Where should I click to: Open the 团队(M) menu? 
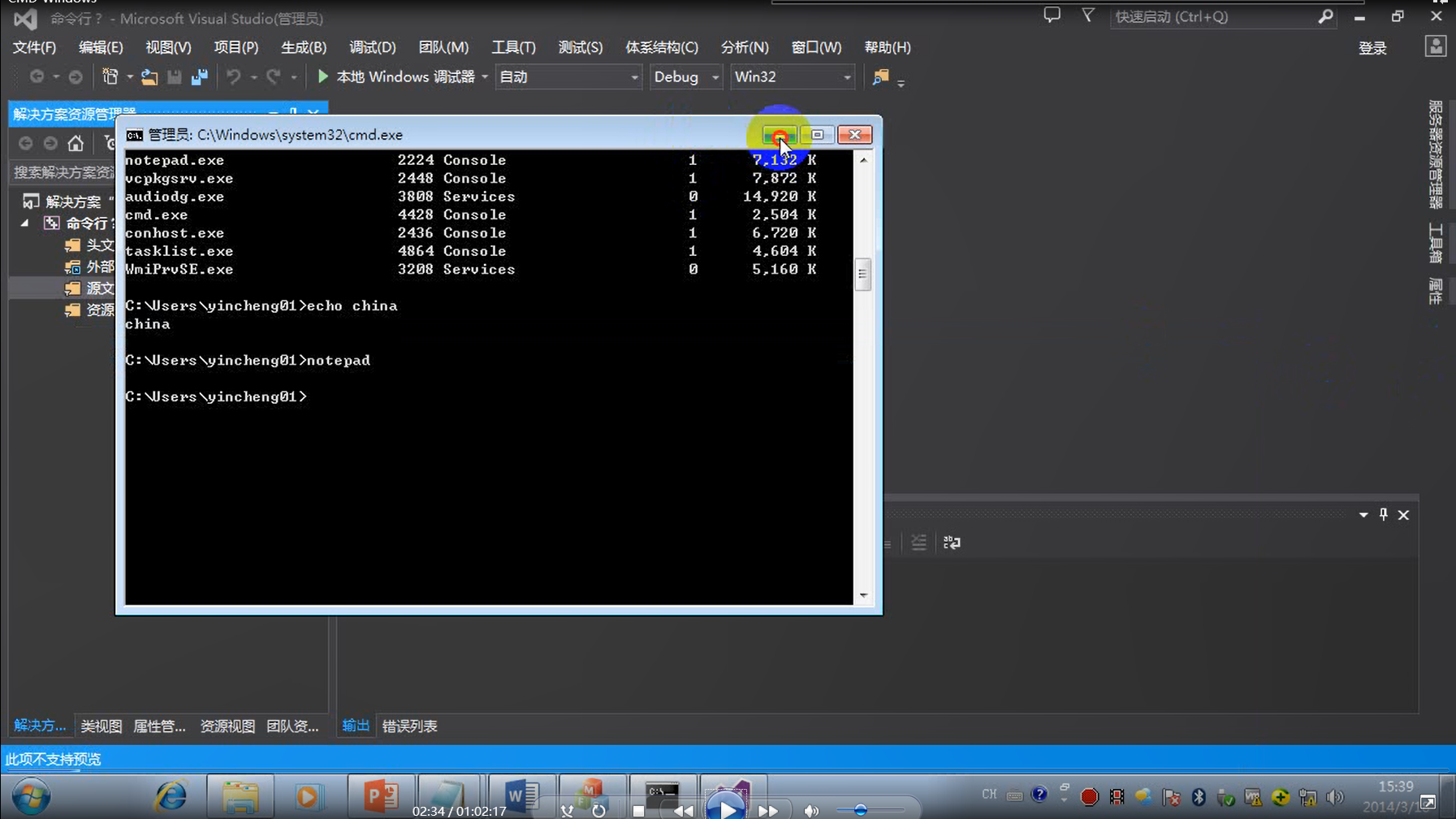443,47
